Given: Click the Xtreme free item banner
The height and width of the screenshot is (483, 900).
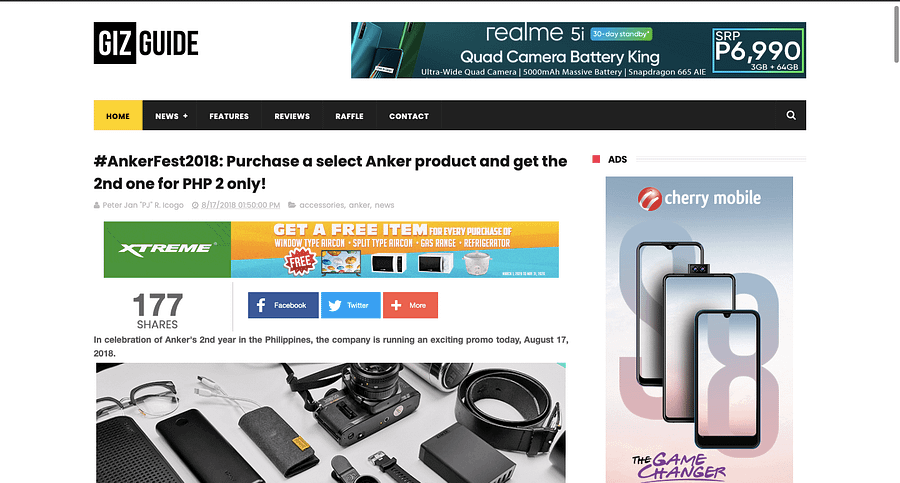Looking at the screenshot, I should 331,249.
